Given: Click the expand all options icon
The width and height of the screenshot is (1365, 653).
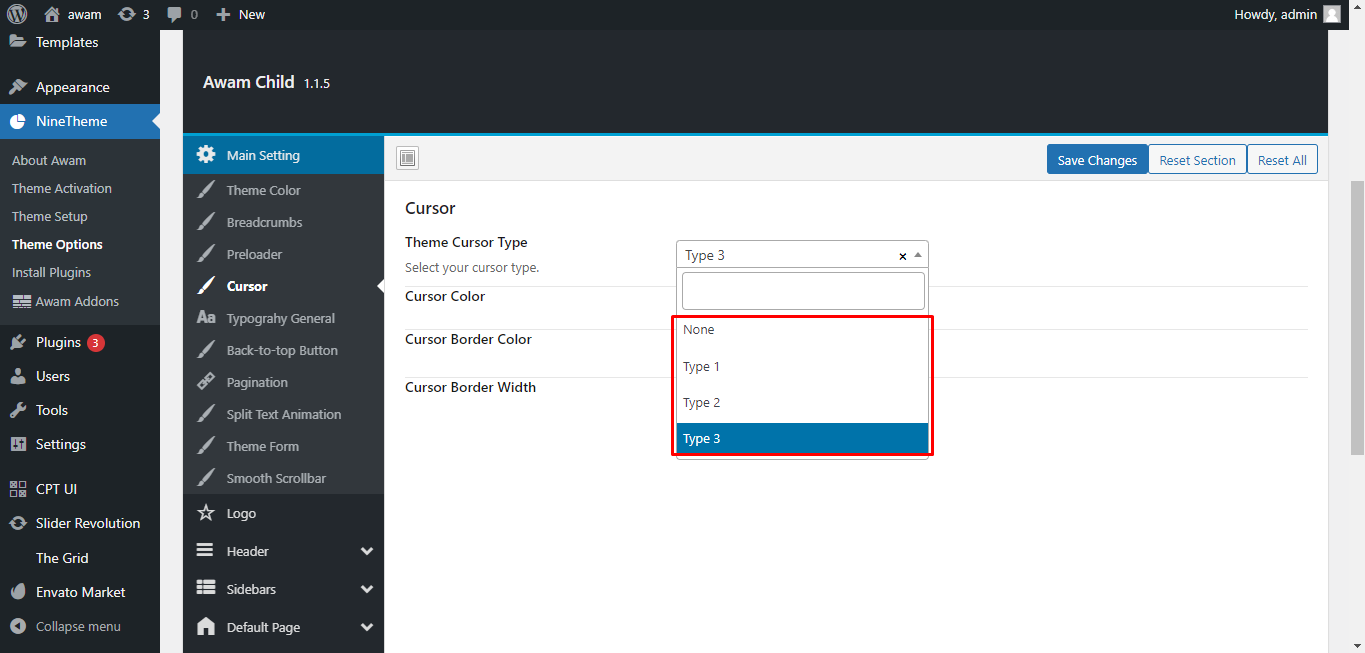Looking at the screenshot, I should tap(407, 158).
